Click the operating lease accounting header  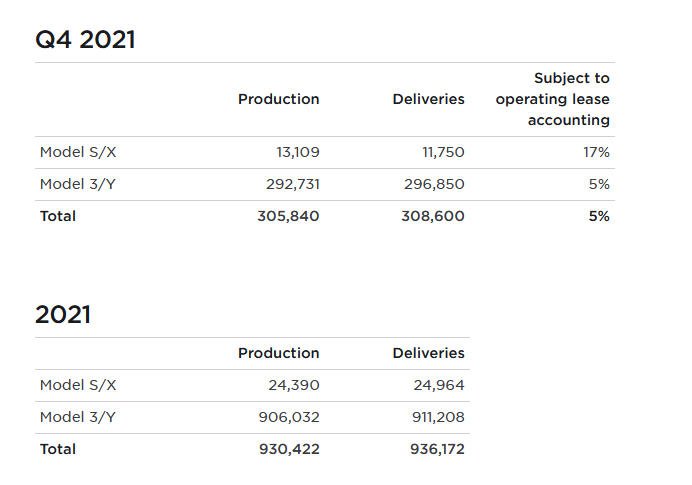(552, 99)
